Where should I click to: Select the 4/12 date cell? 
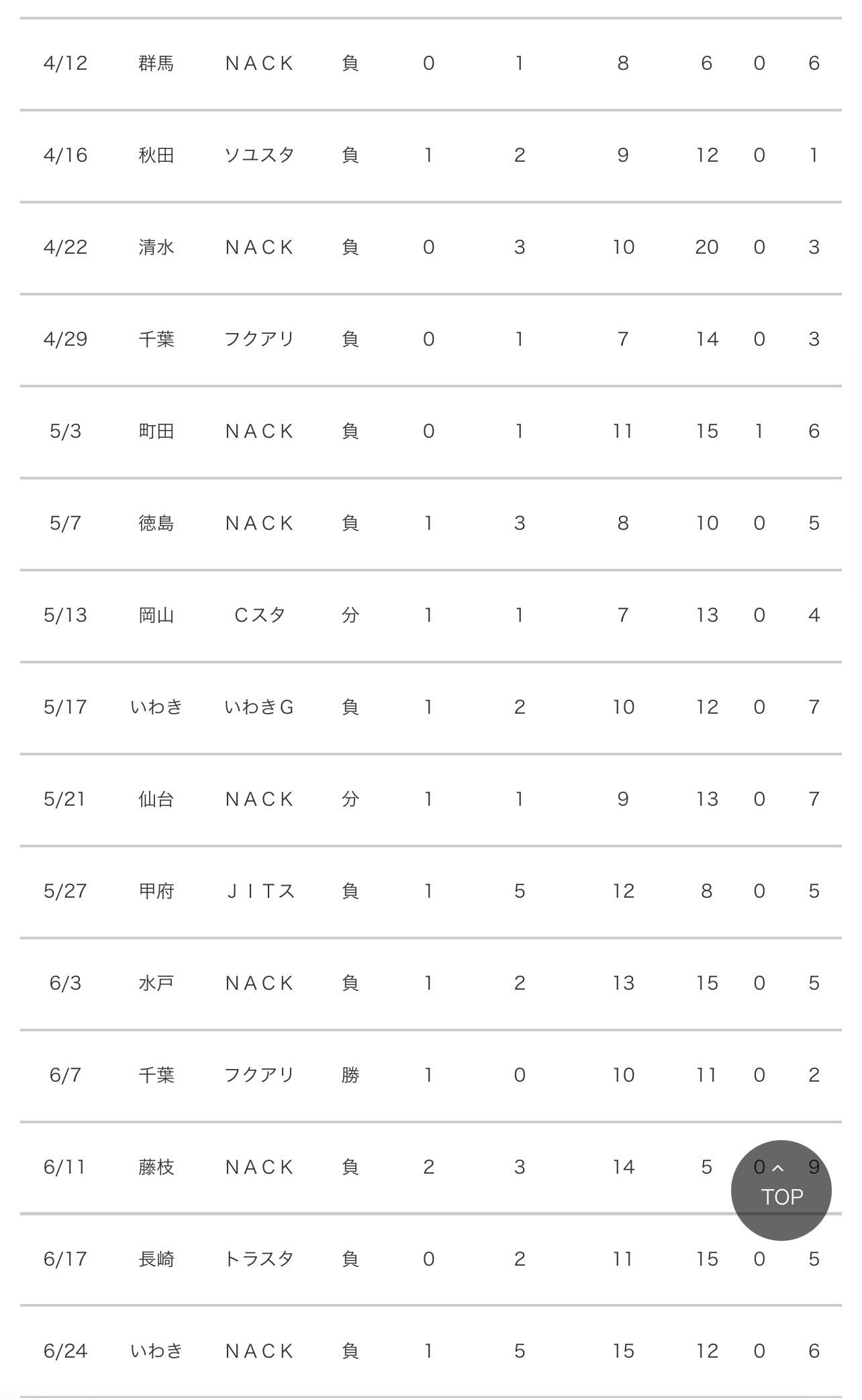click(x=65, y=63)
